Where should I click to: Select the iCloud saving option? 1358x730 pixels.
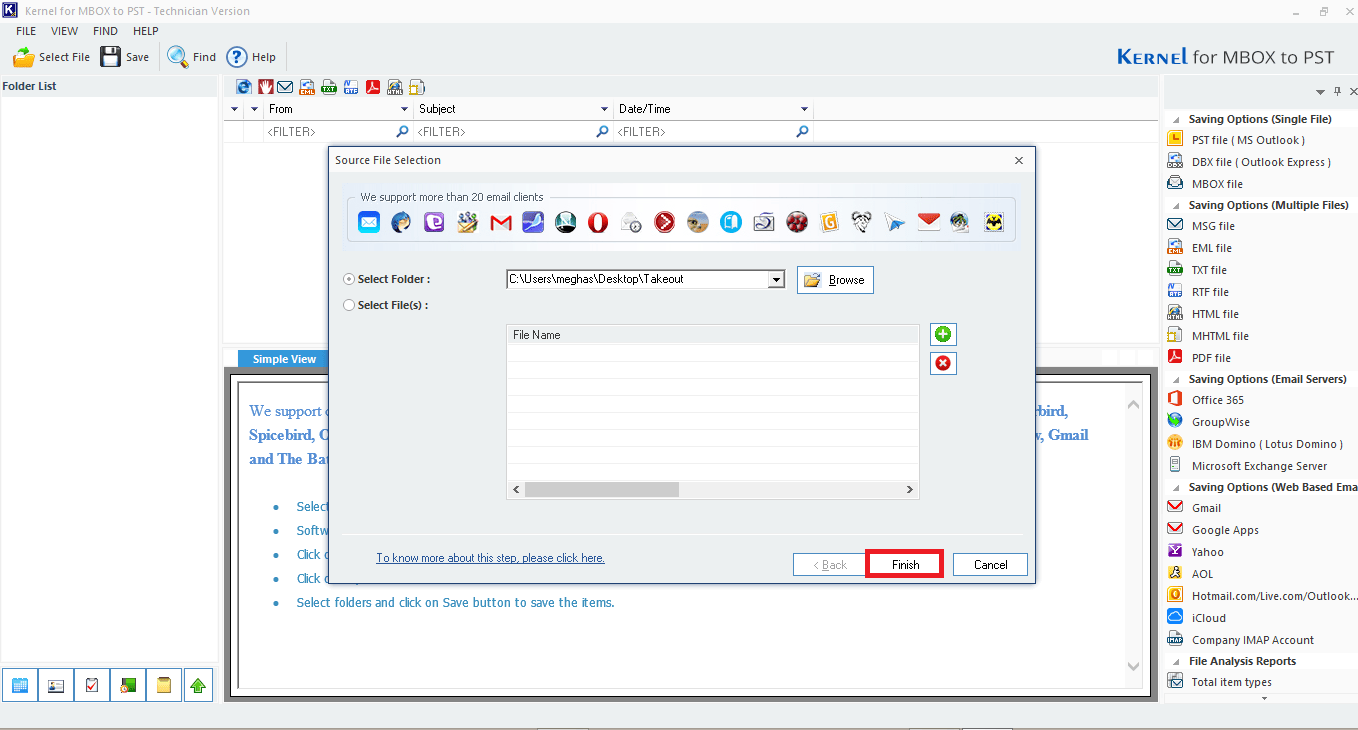(1196, 618)
